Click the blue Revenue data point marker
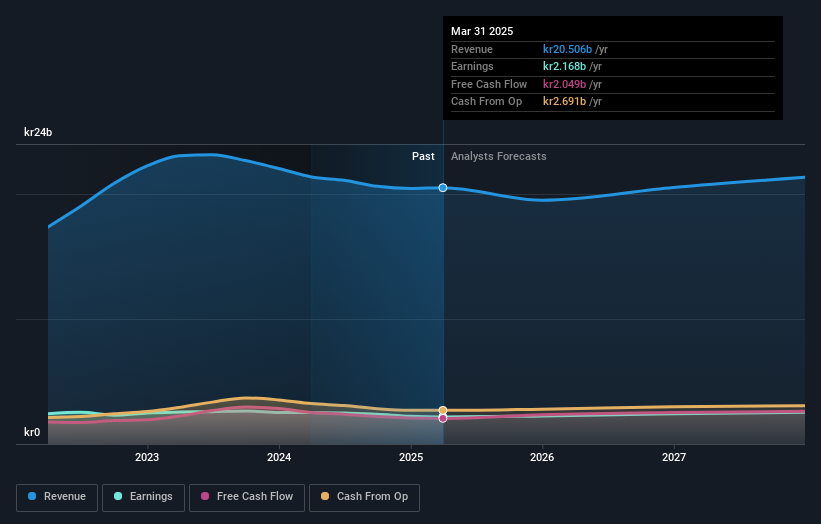The image size is (821, 524). click(443, 187)
